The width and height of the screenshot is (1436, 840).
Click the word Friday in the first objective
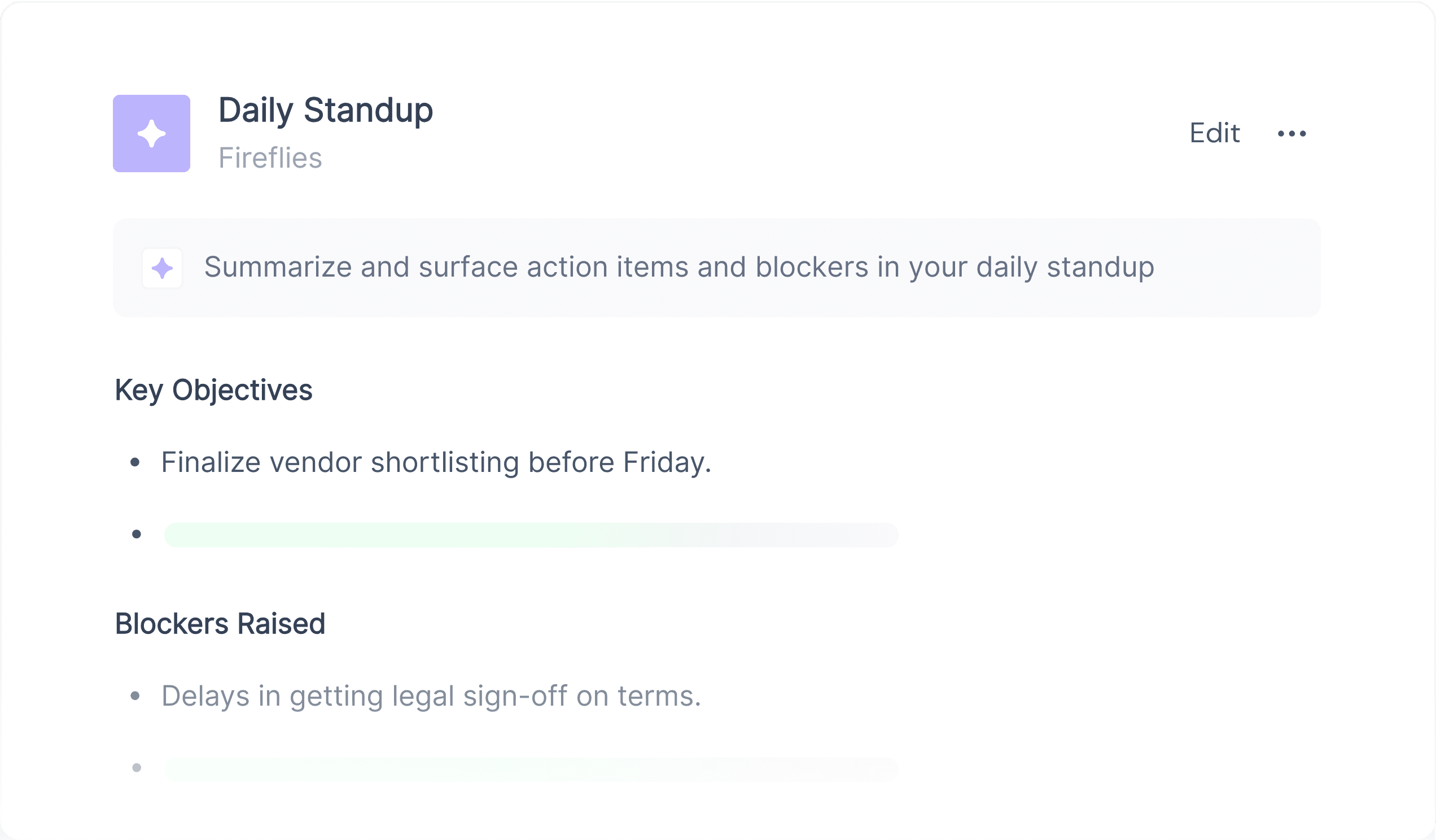(667, 462)
